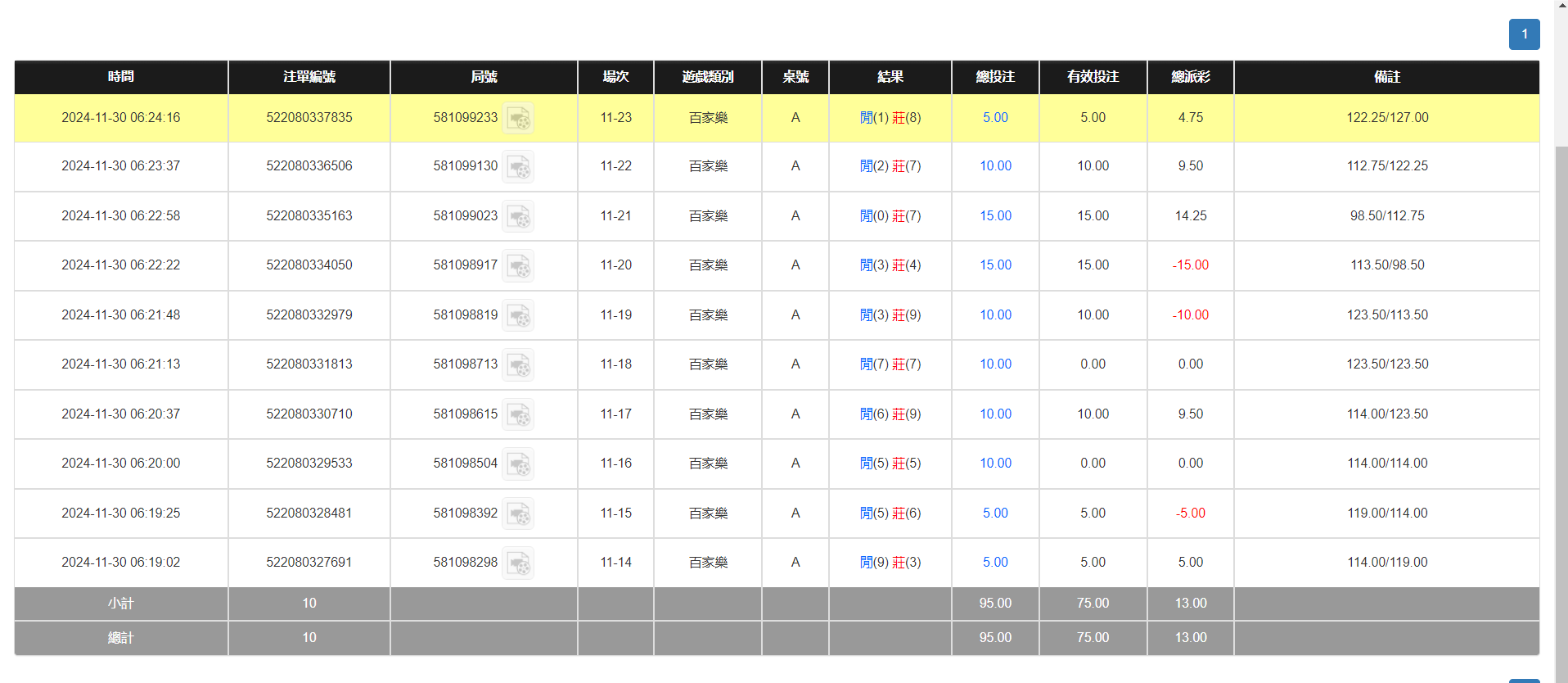This screenshot has width=1568, height=683.
Task: Open replay icon for round 581098819
Action: pyautogui.click(x=518, y=316)
